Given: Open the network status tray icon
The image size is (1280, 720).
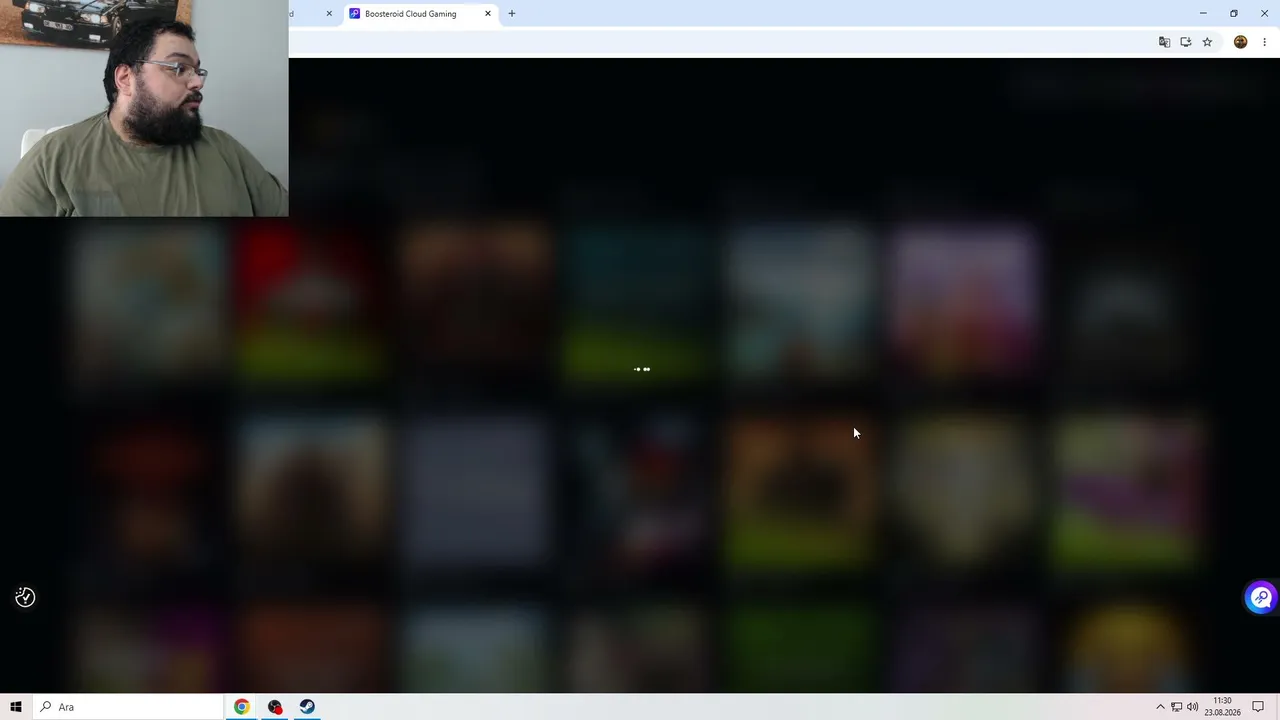Looking at the screenshot, I should [x=1177, y=707].
